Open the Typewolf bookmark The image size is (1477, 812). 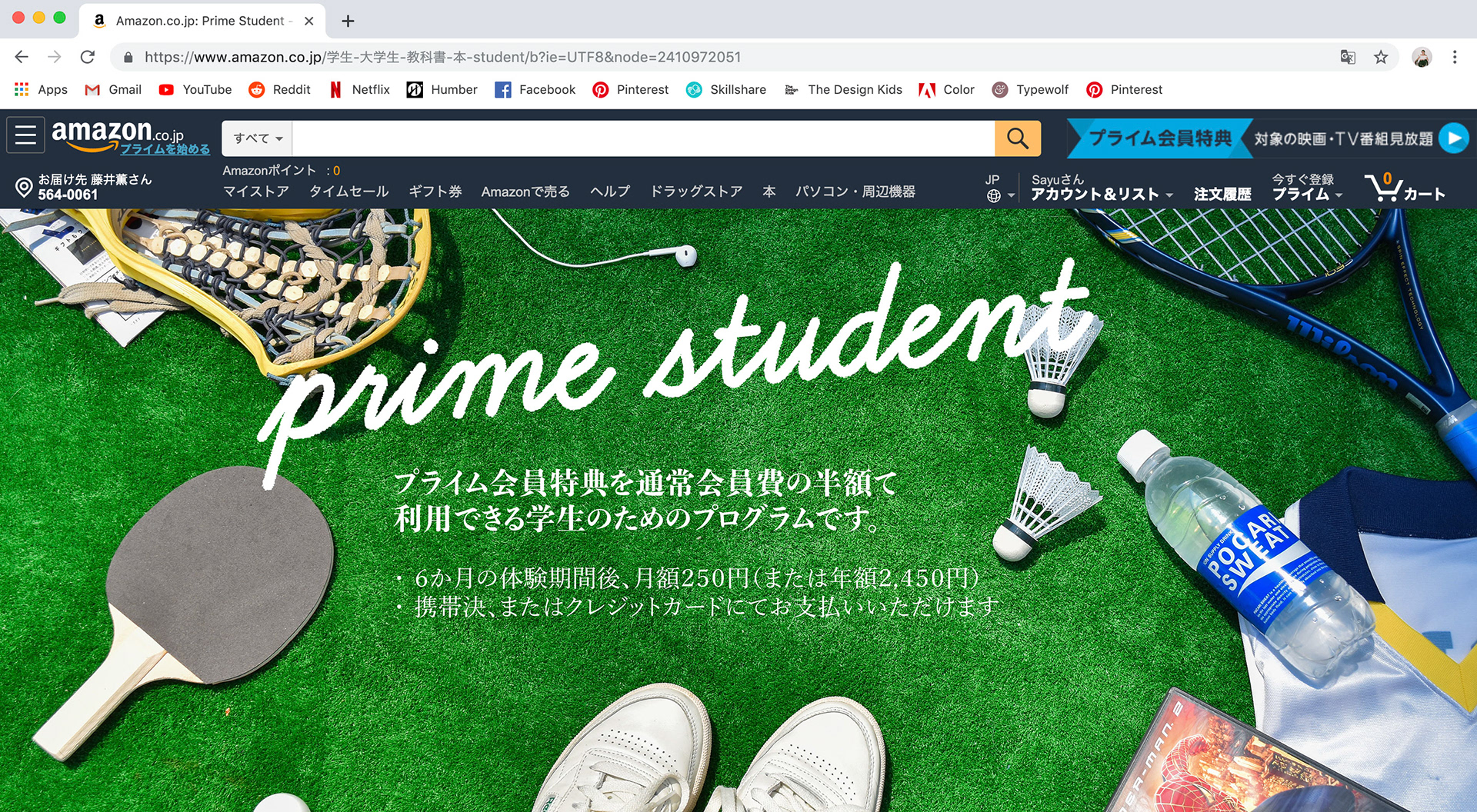point(1031,89)
